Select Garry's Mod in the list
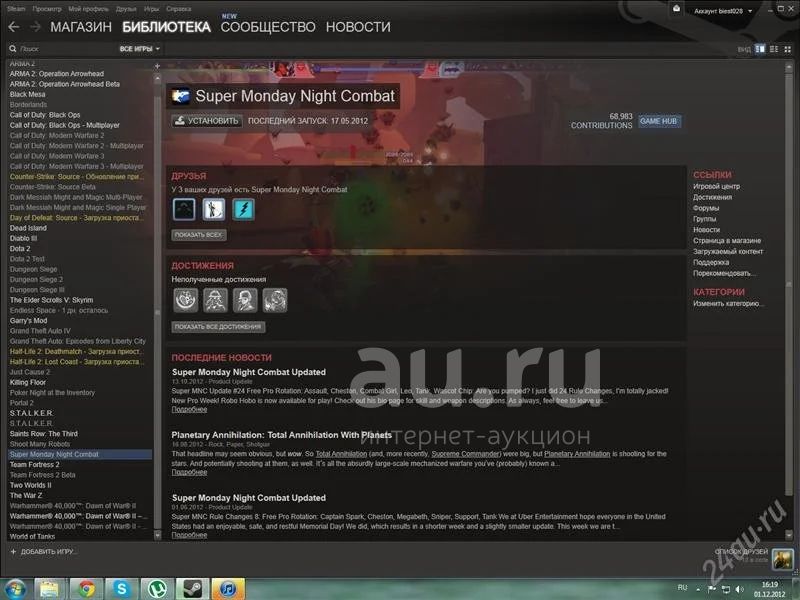 [x=28, y=320]
